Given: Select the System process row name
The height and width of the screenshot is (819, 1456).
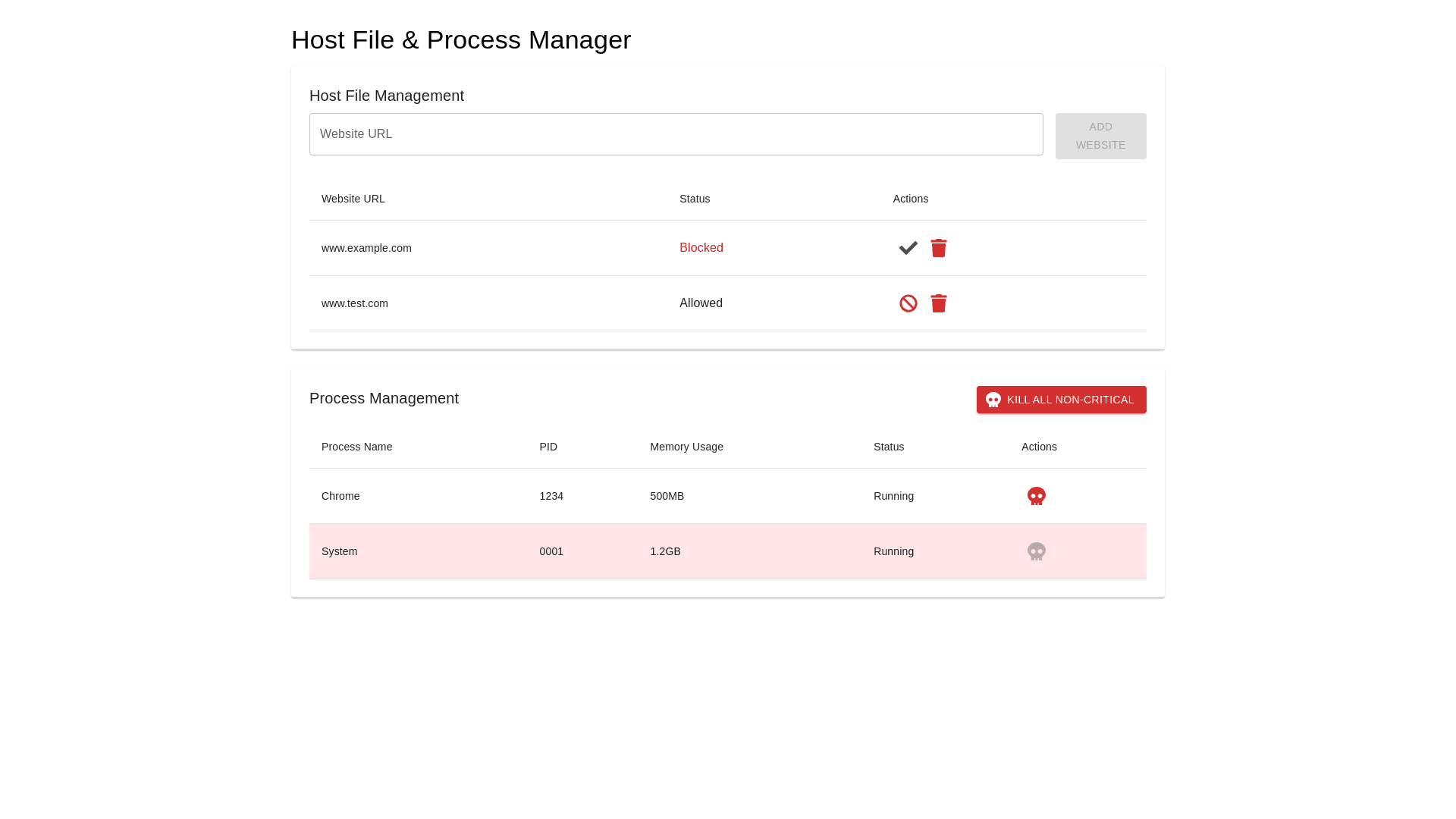Looking at the screenshot, I should pyautogui.click(x=339, y=551).
